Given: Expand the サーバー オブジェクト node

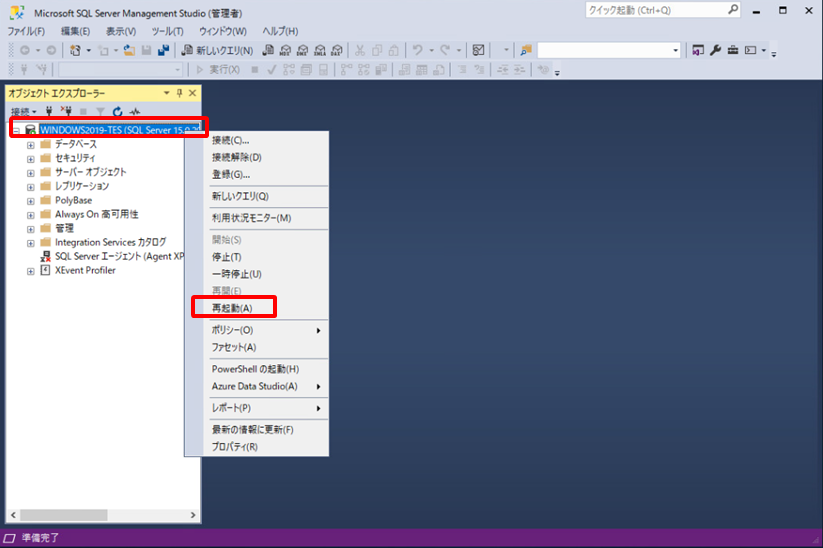Looking at the screenshot, I should 30,173.
